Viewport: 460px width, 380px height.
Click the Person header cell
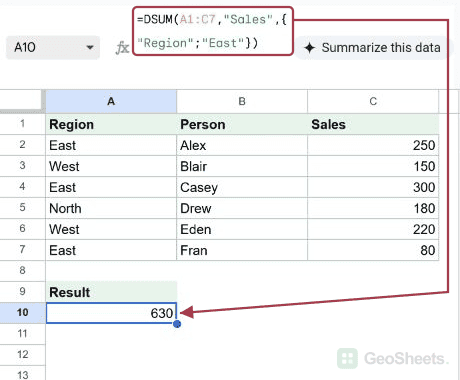click(x=242, y=124)
